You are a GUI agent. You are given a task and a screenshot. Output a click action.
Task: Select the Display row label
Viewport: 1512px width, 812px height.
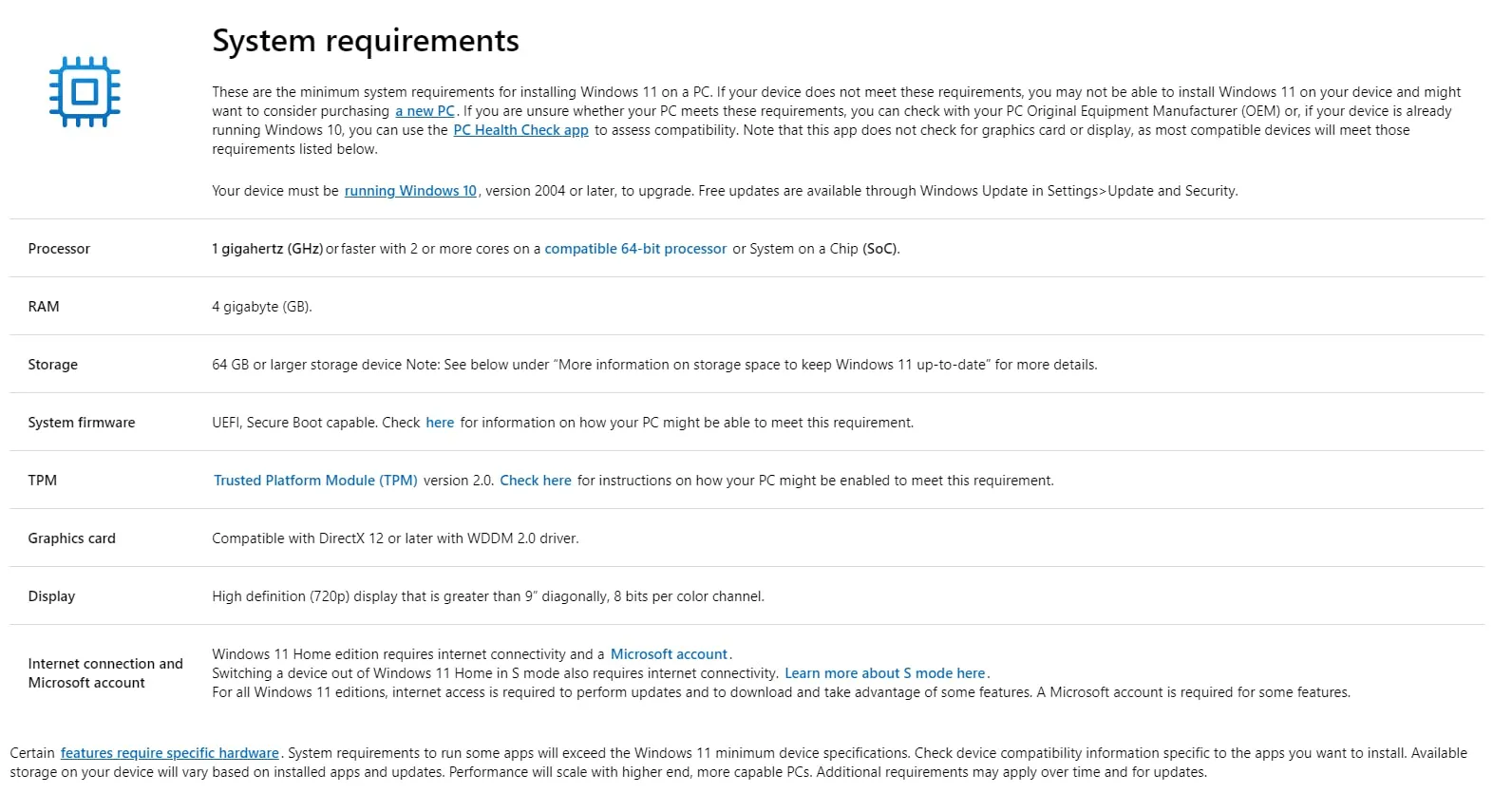coord(51,596)
